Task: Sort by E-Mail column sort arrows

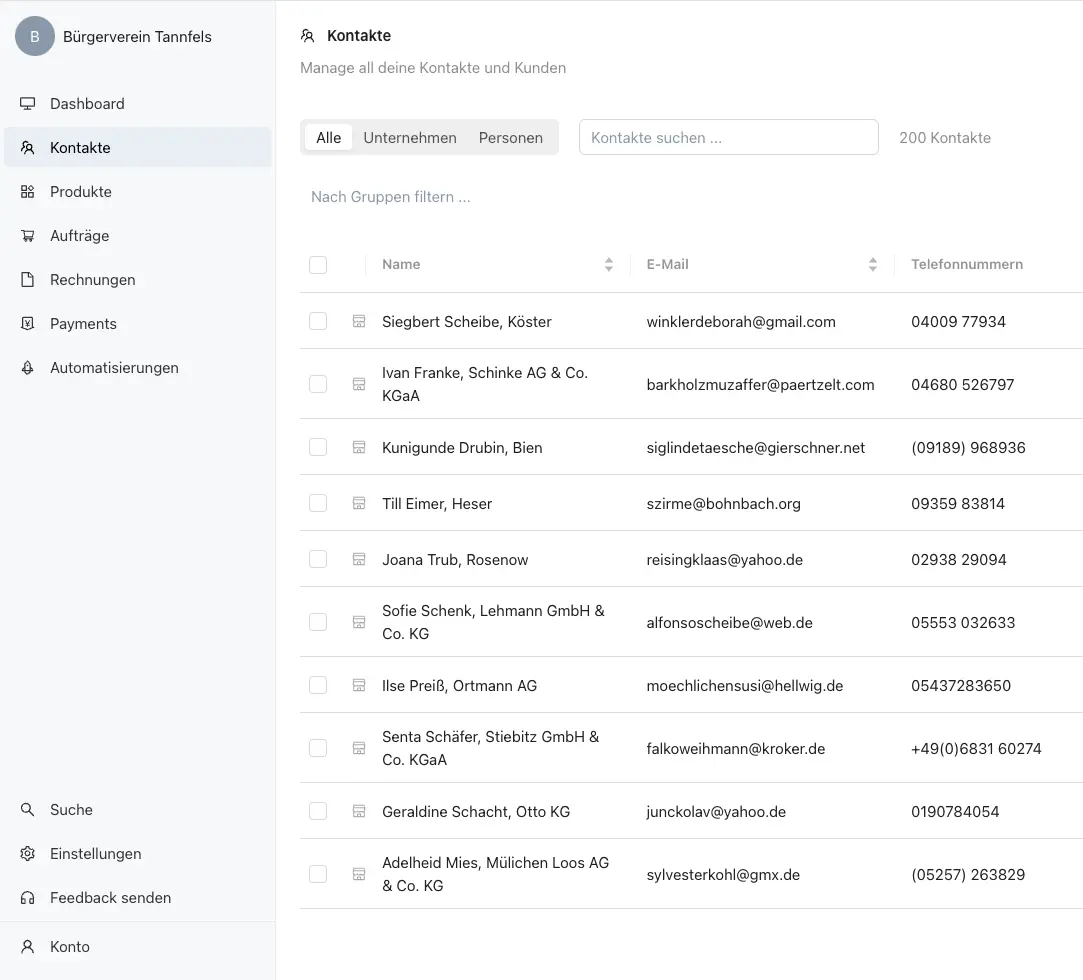Action: pyautogui.click(x=872, y=265)
